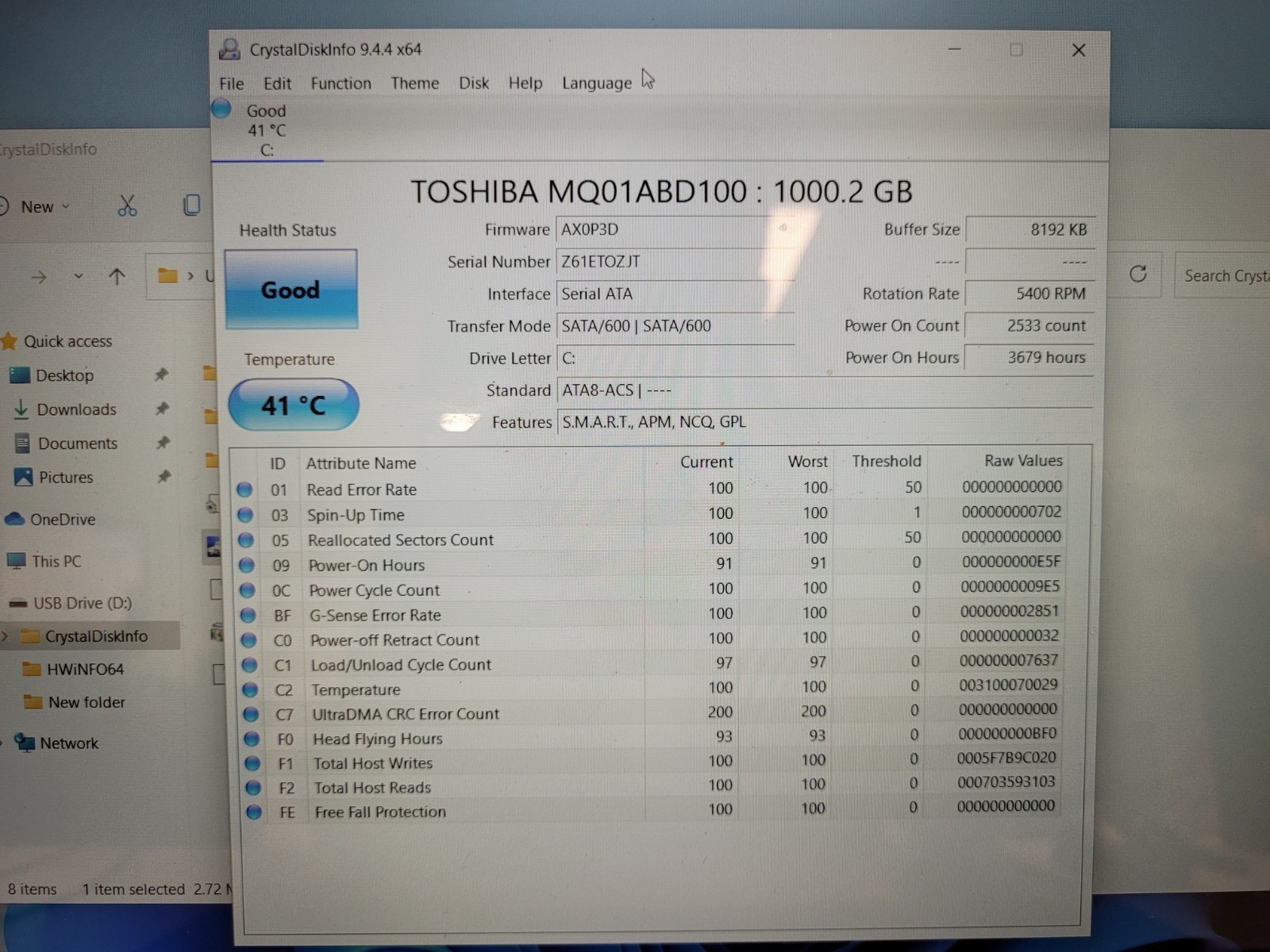This screenshot has width=1270, height=952.
Task: Open the Disk menu
Action: (x=474, y=83)
